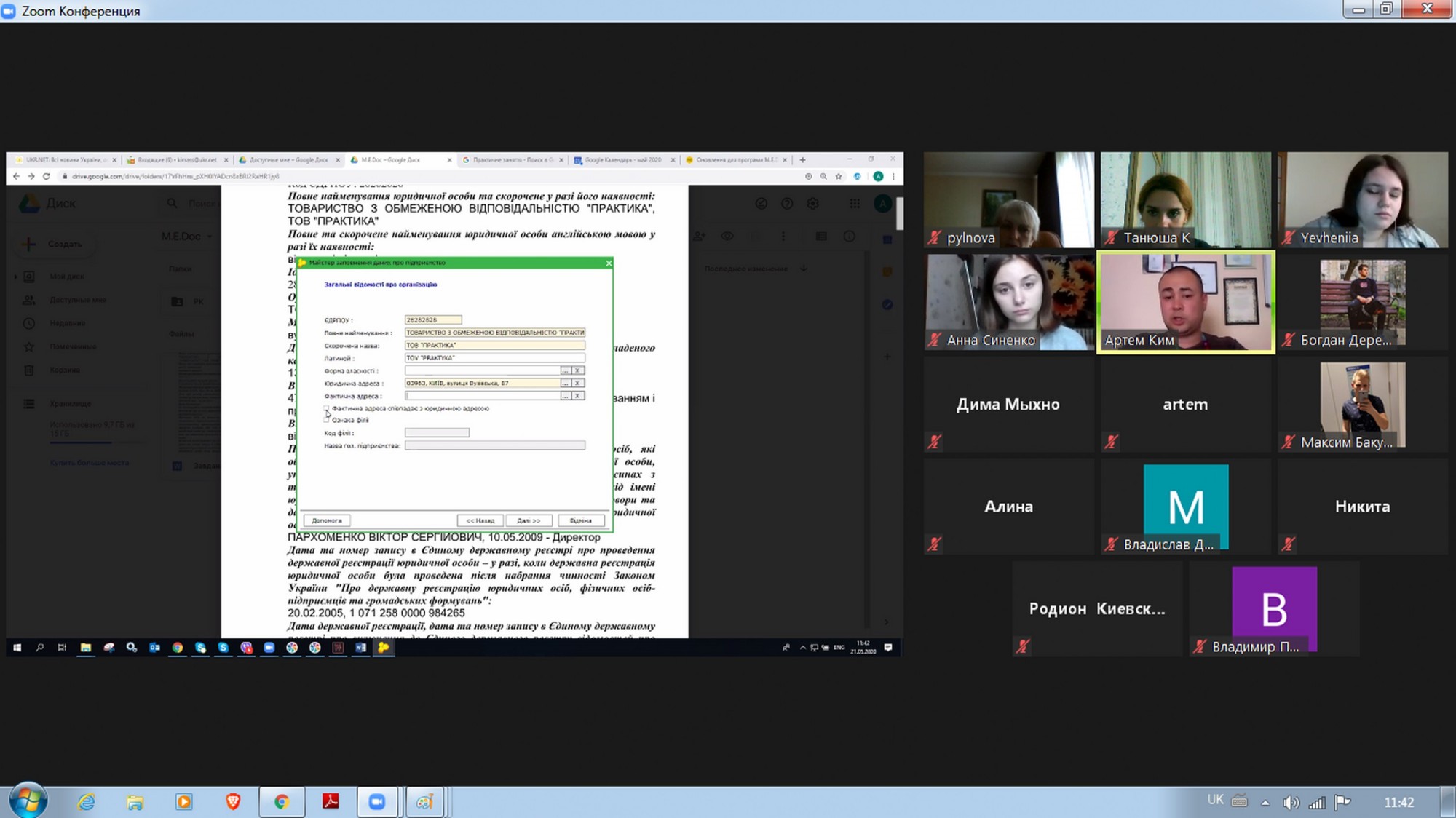1456x818 pixels.
Task: Select the pylnova participant video
Action: [1009, 199]
